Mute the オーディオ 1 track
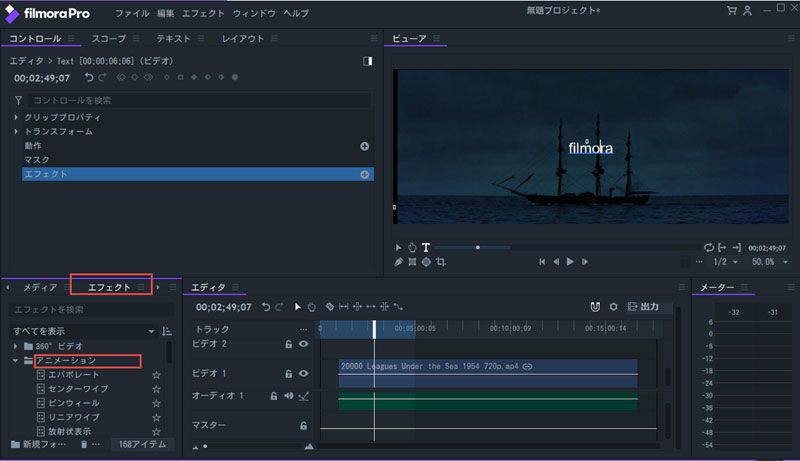This screenshot has width=800, height=461. [289, 396]
